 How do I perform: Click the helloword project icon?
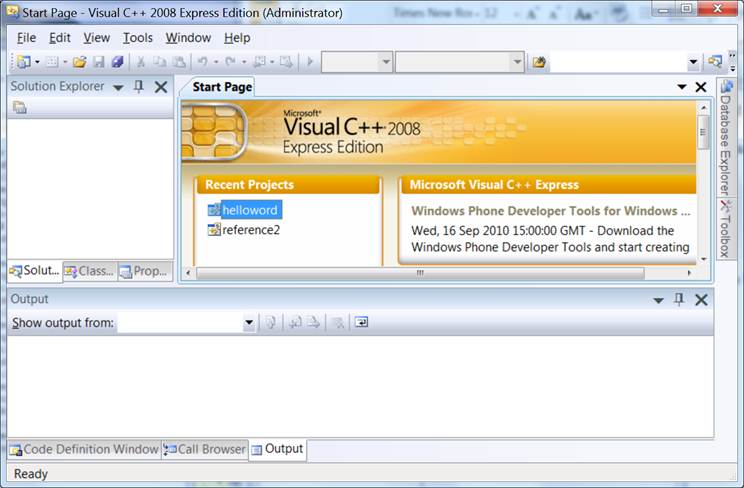tap(214, 210)
